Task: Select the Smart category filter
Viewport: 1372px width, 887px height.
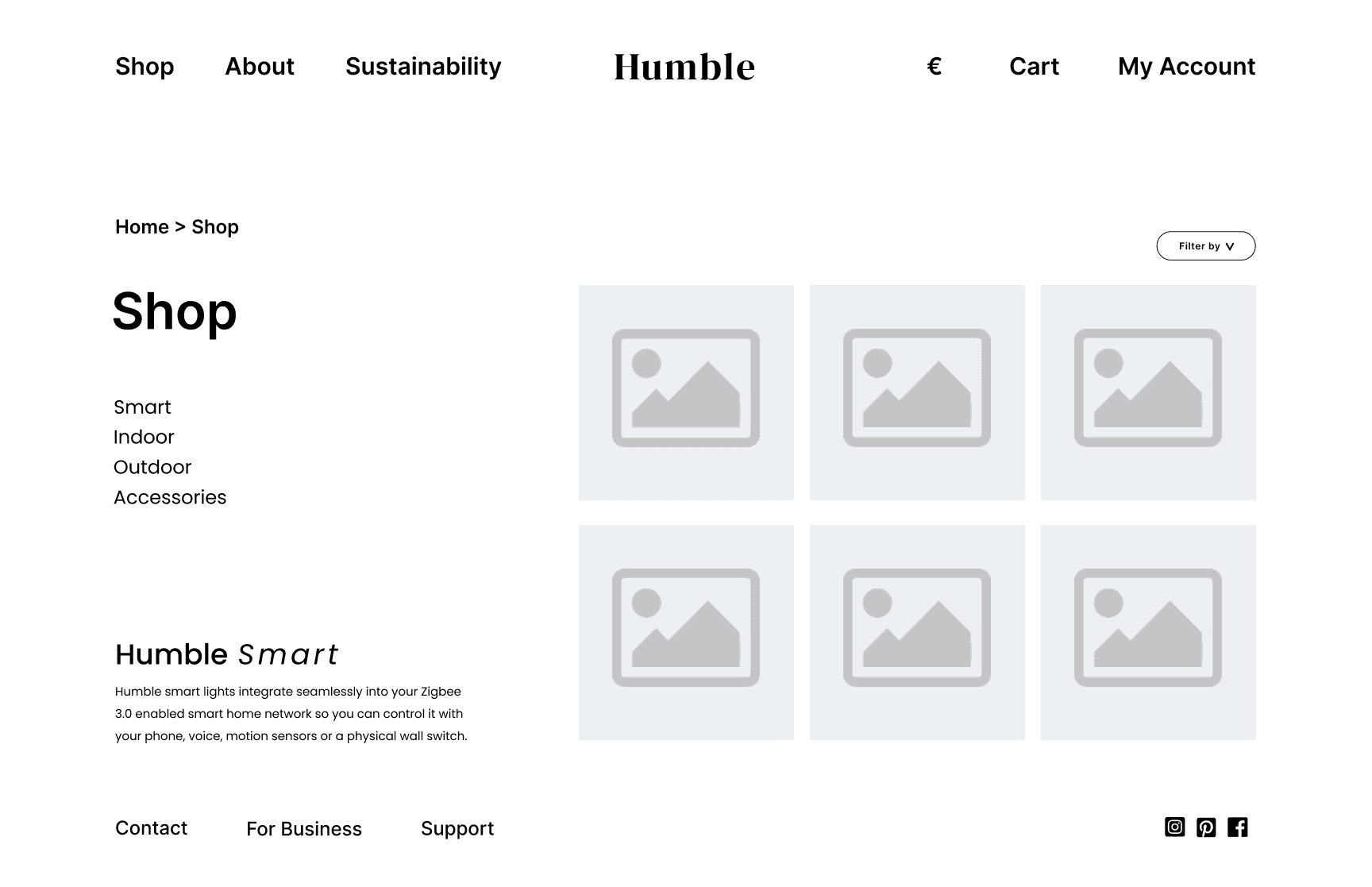Action: 143,407
